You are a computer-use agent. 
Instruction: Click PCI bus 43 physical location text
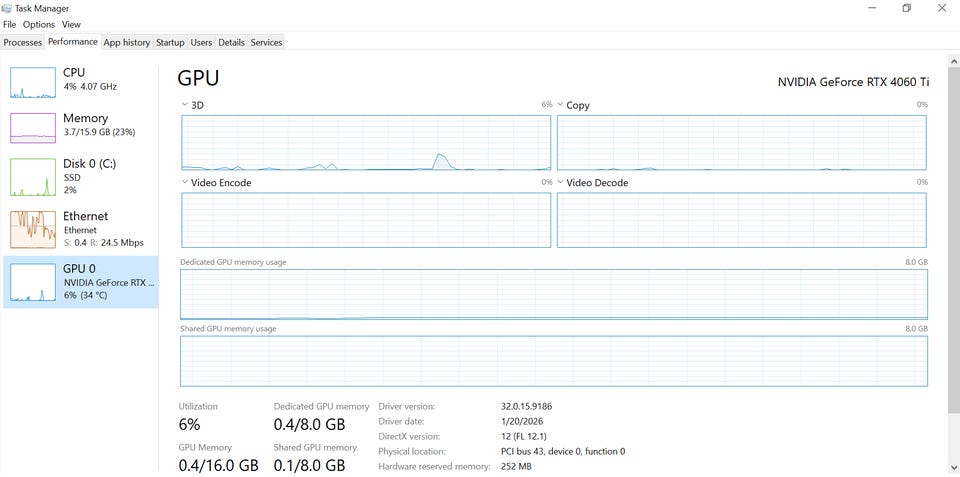tap(563, 451)
